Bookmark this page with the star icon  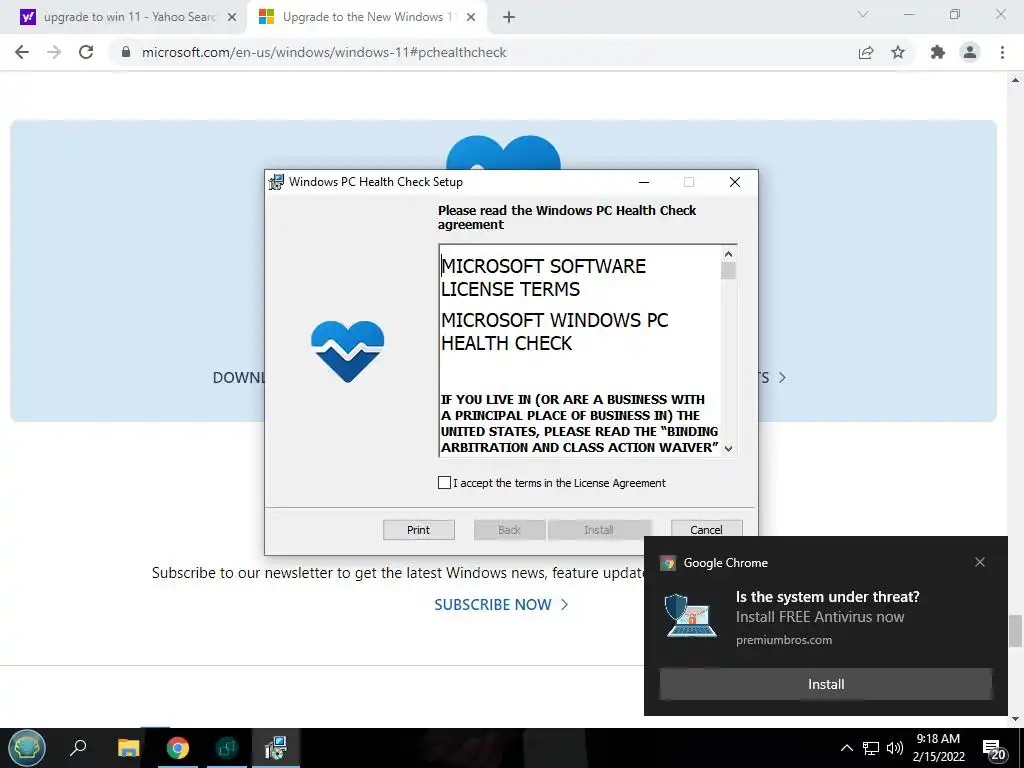click(898, 52)
